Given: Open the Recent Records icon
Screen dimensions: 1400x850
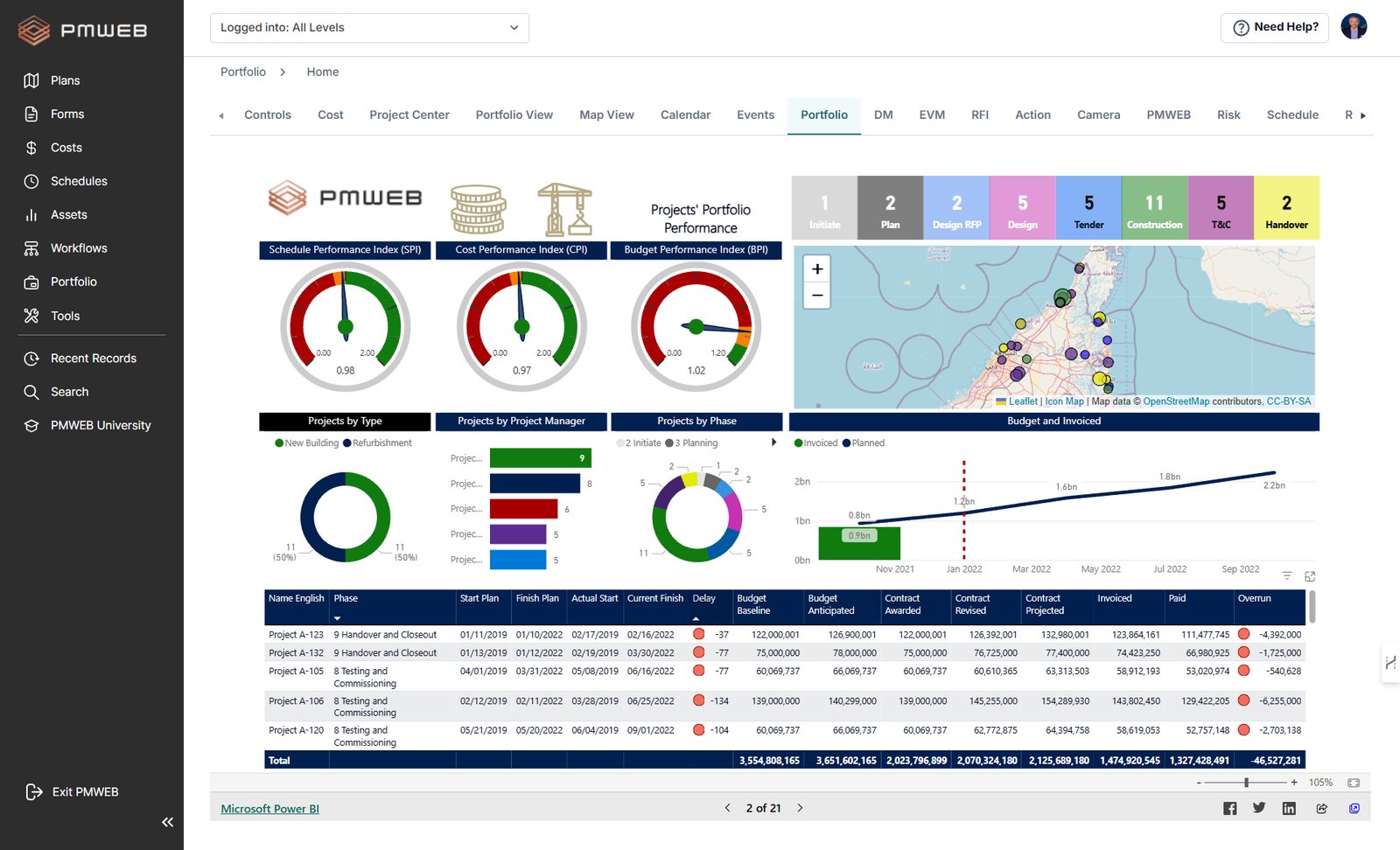Looking at the screenshot, I should (x=31, y=359).
